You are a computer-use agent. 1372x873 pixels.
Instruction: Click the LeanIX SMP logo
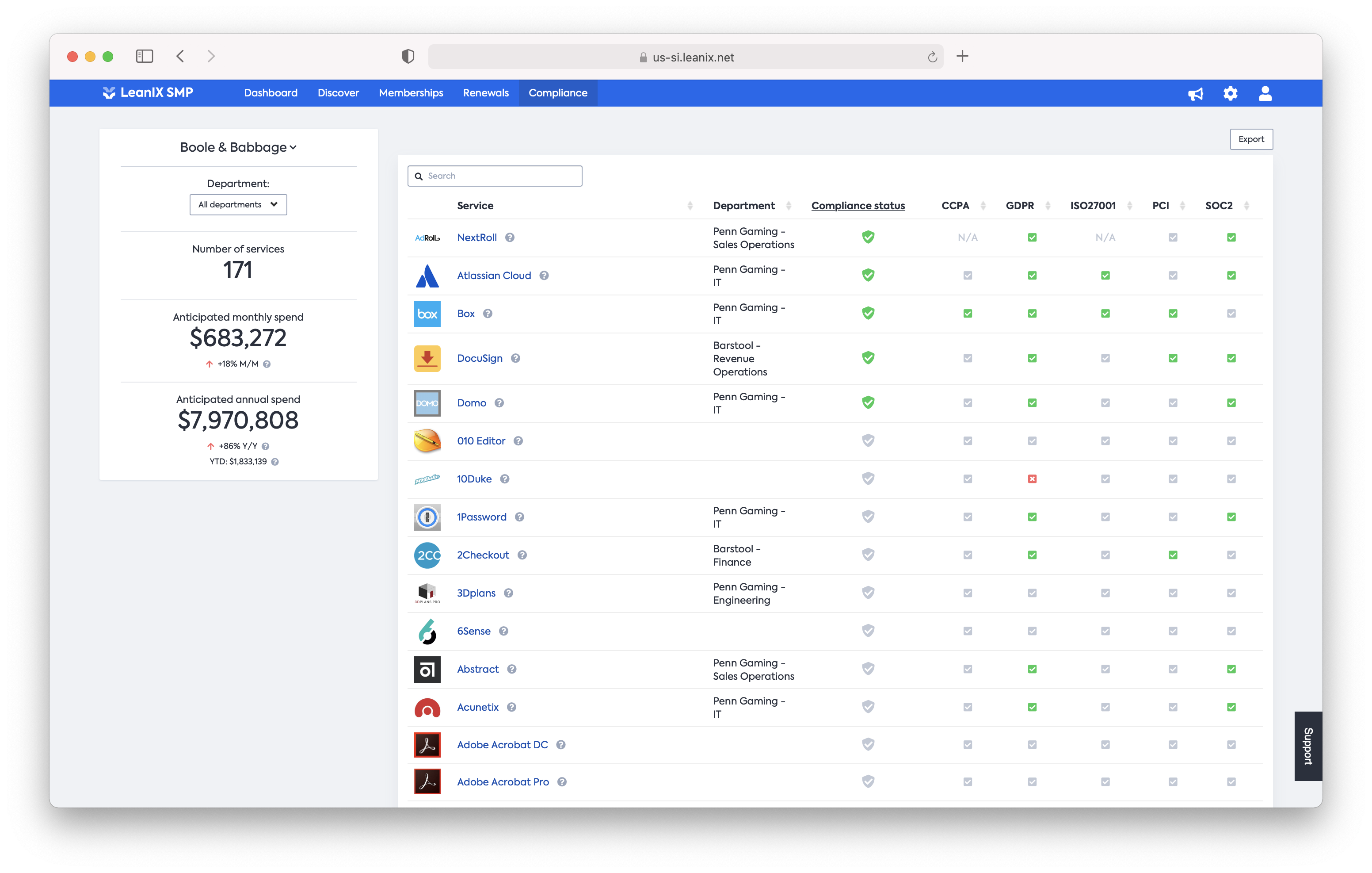click(148, 93)
